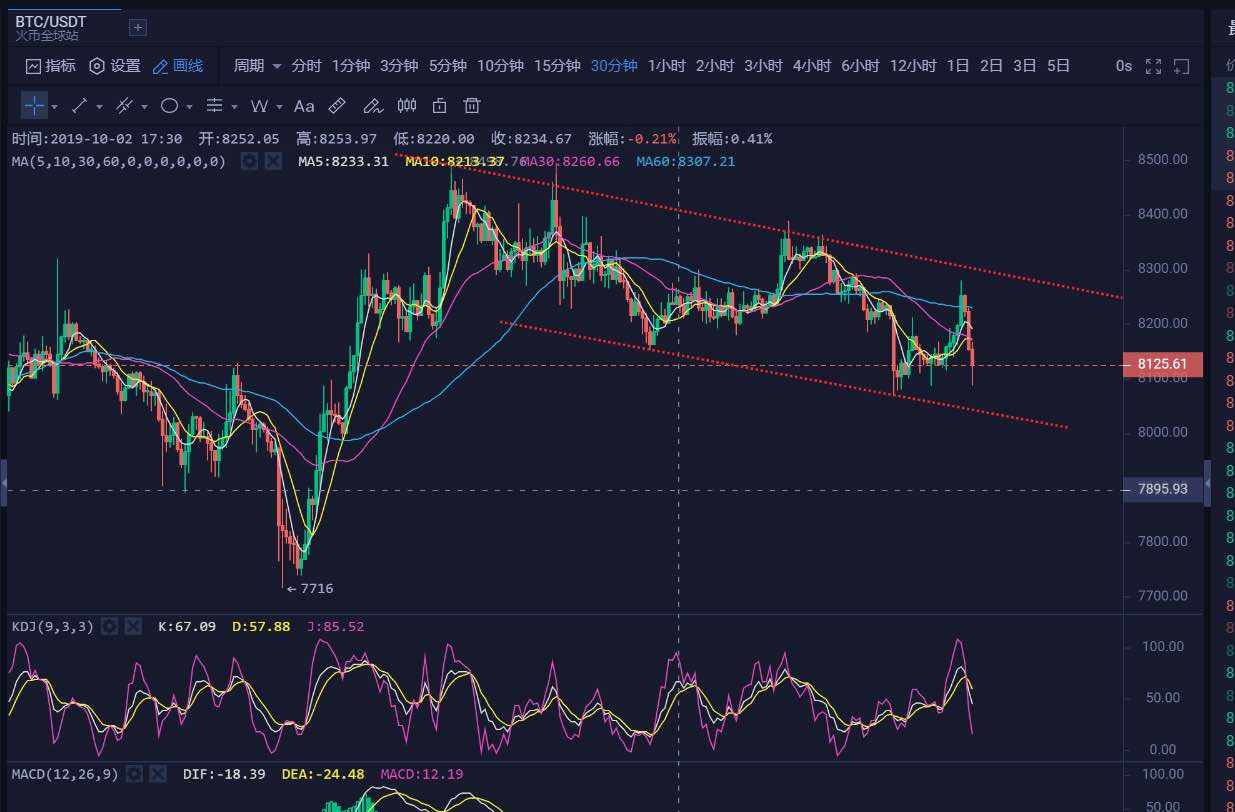Select the Aa text annotation tool

pos(304,105)
